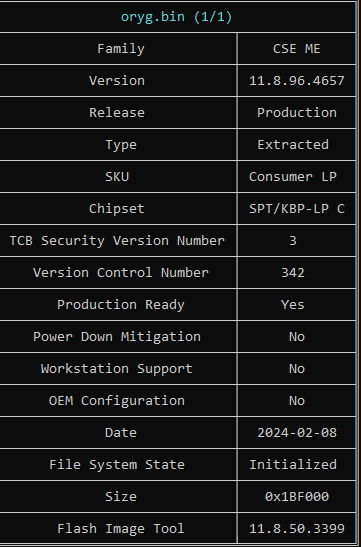Click the Initialized file system state
361x547 pixels.
click(293, 465)
